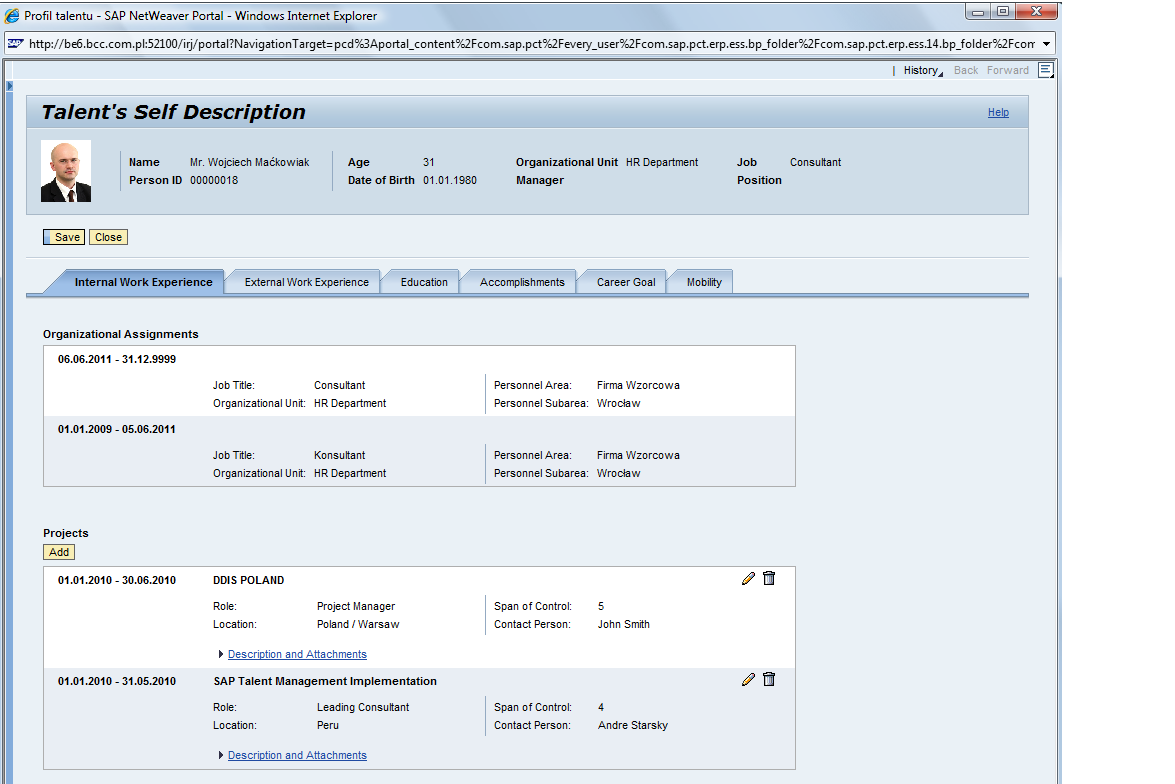Save the talent profile
Screen dimensions: 1175x784
pyautogui.click(x=63, y=237)
